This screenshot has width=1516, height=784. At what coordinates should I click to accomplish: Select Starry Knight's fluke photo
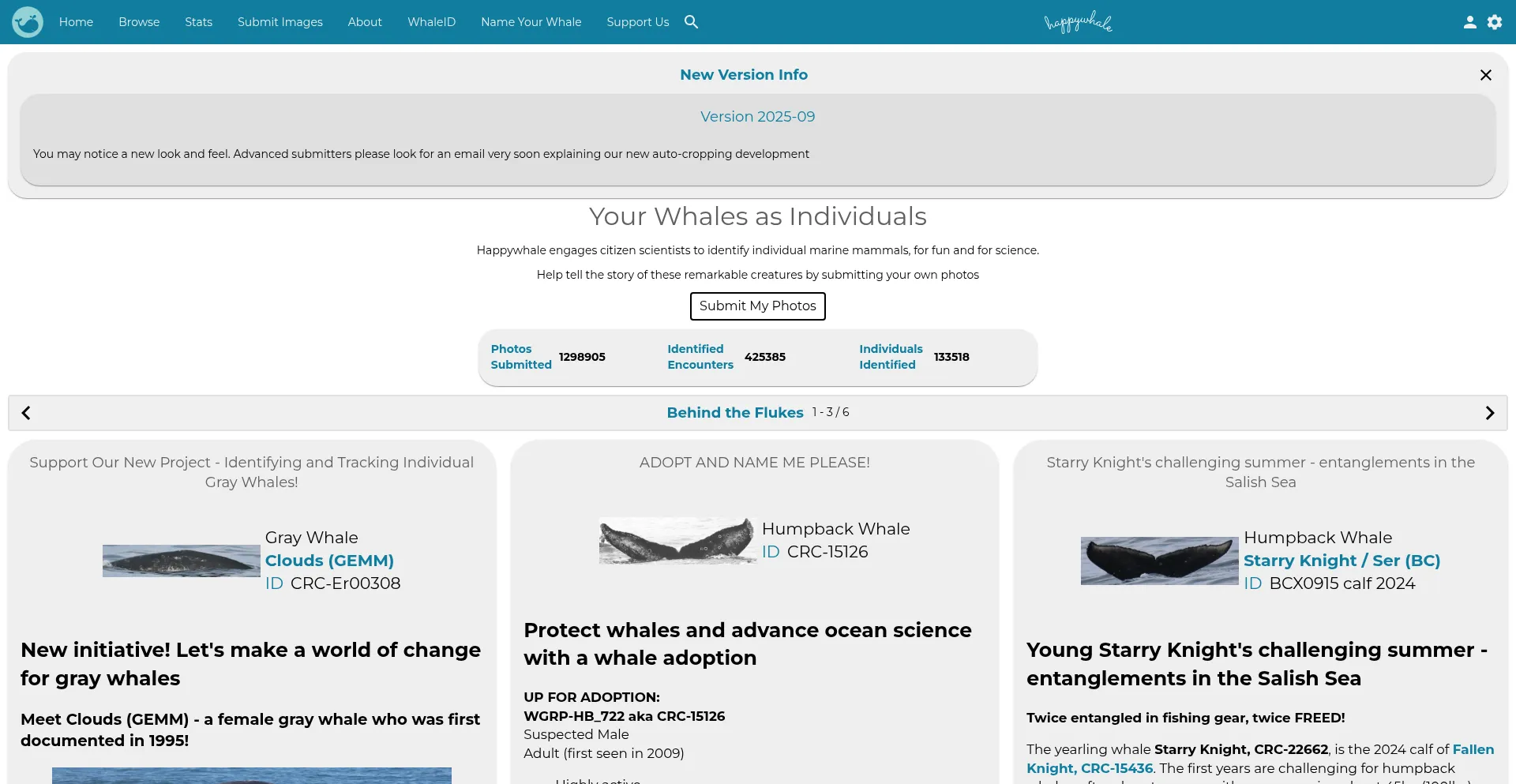click(1158, 561)
